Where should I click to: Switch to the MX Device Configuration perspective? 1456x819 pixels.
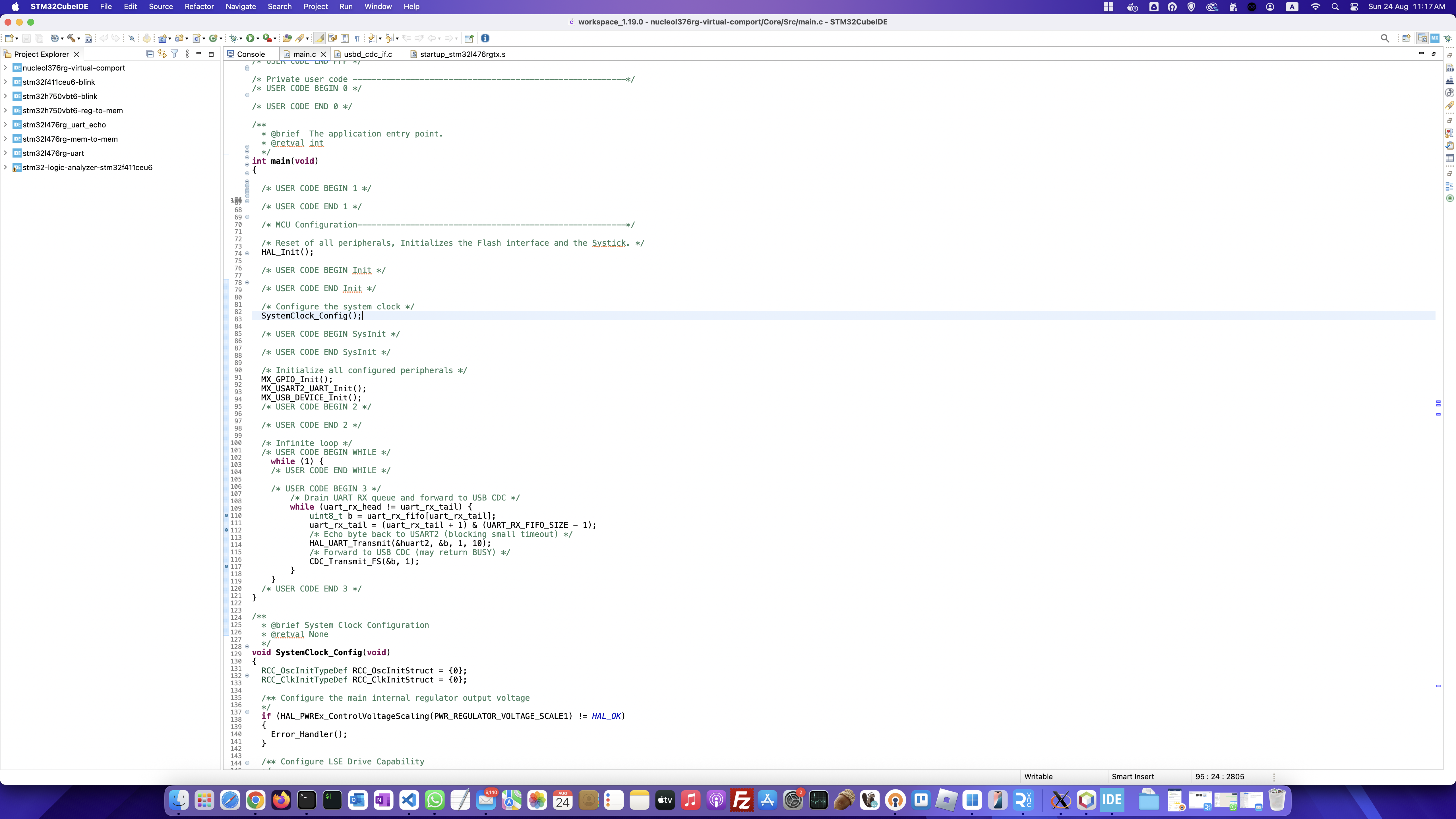coord(1435,38)
